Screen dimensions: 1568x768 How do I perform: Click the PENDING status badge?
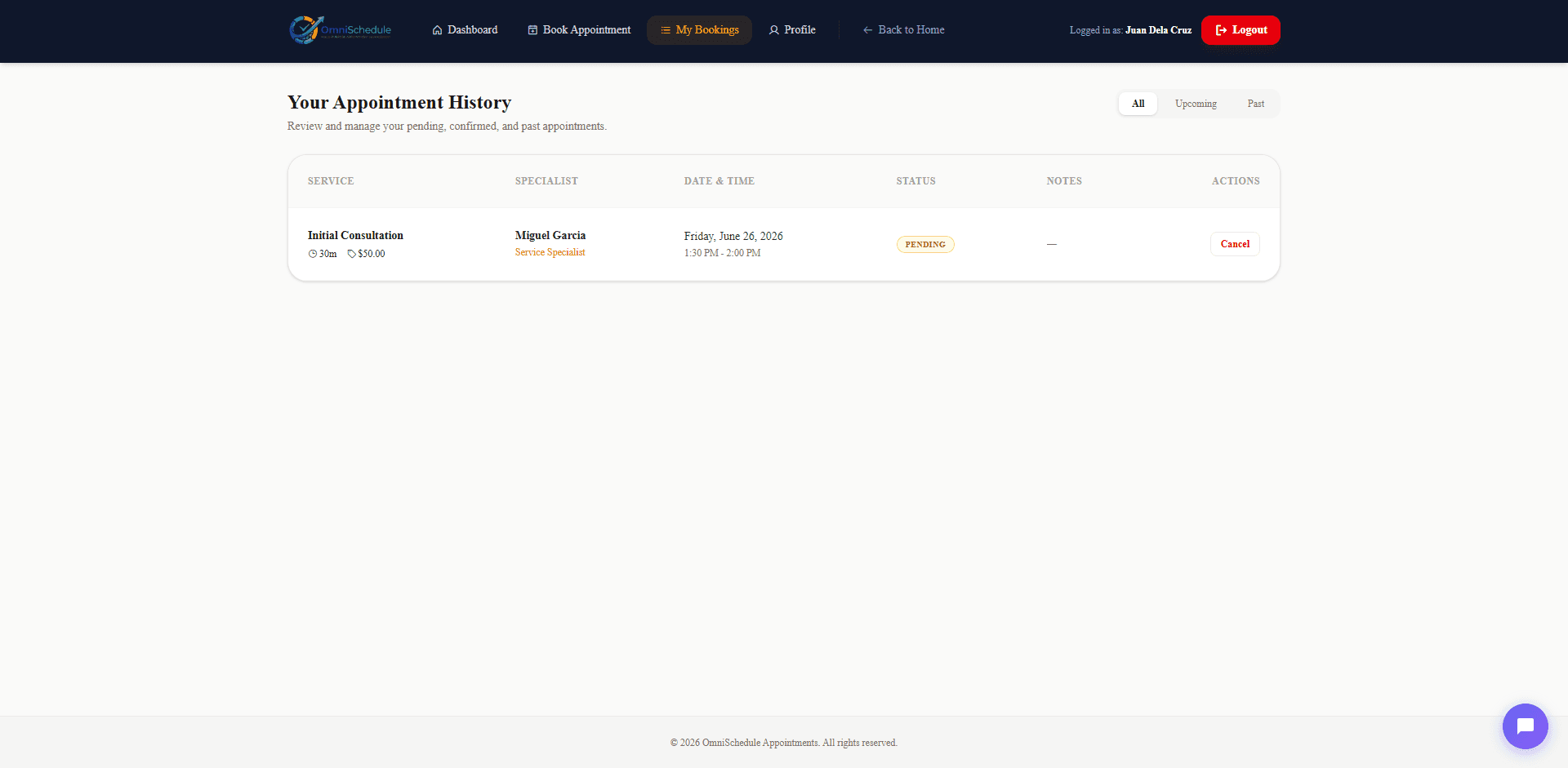click(x=925, y=244)
